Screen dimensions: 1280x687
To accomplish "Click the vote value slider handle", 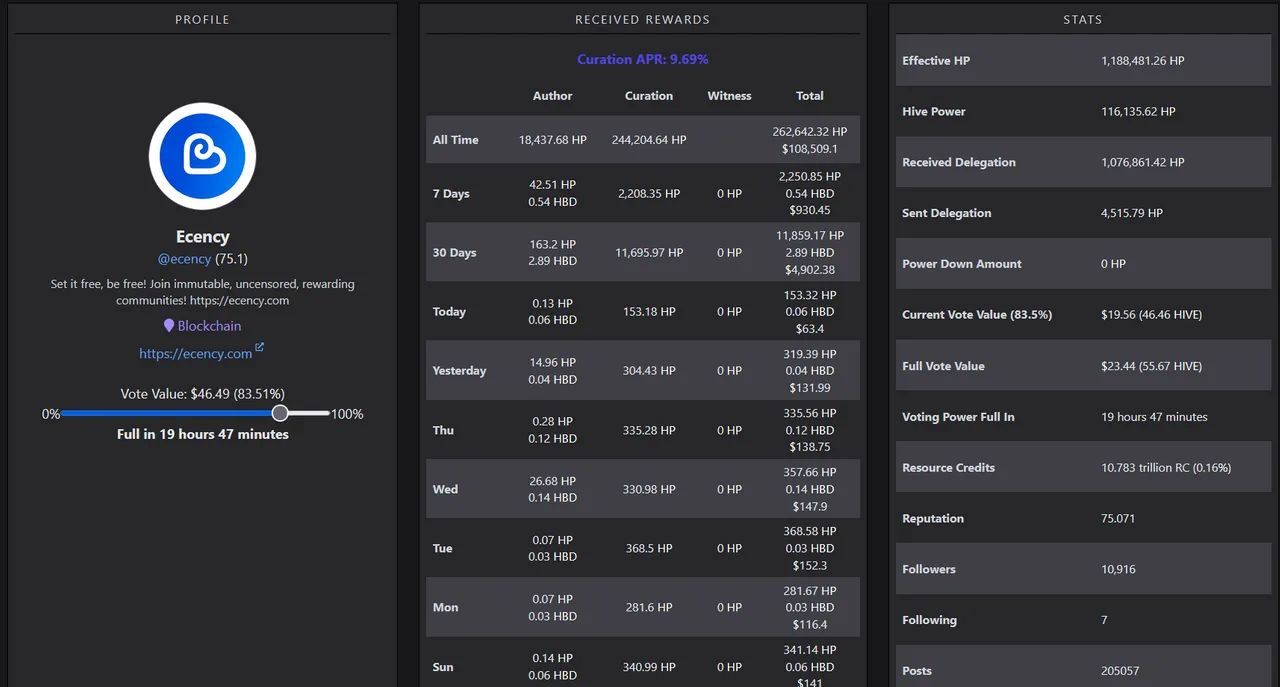I will coord(280,413).
